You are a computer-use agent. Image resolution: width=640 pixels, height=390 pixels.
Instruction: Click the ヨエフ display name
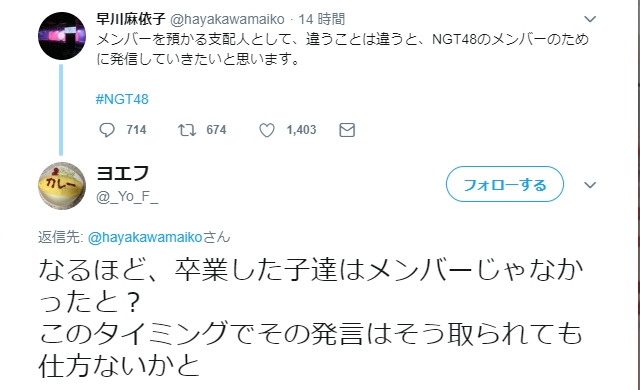(x=122, y=173)
